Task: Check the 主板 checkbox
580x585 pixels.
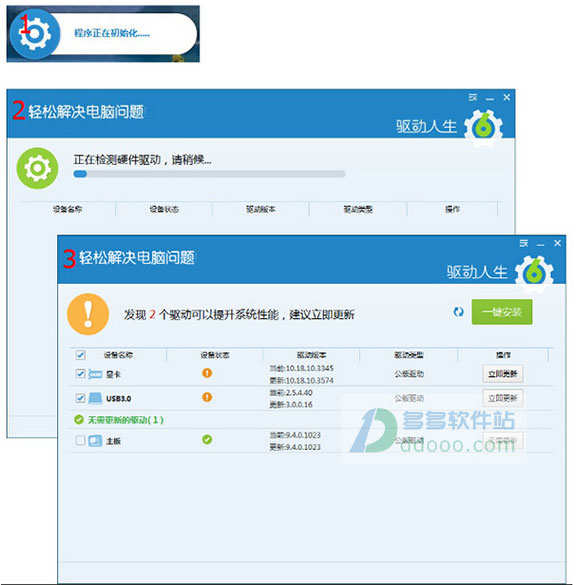Action: 80,440
